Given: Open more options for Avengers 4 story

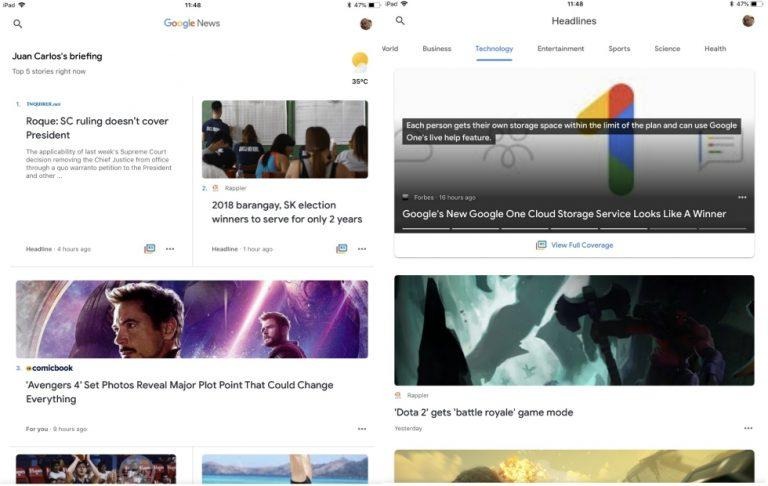Looking at the screenshot, I should tap(362, 429).
